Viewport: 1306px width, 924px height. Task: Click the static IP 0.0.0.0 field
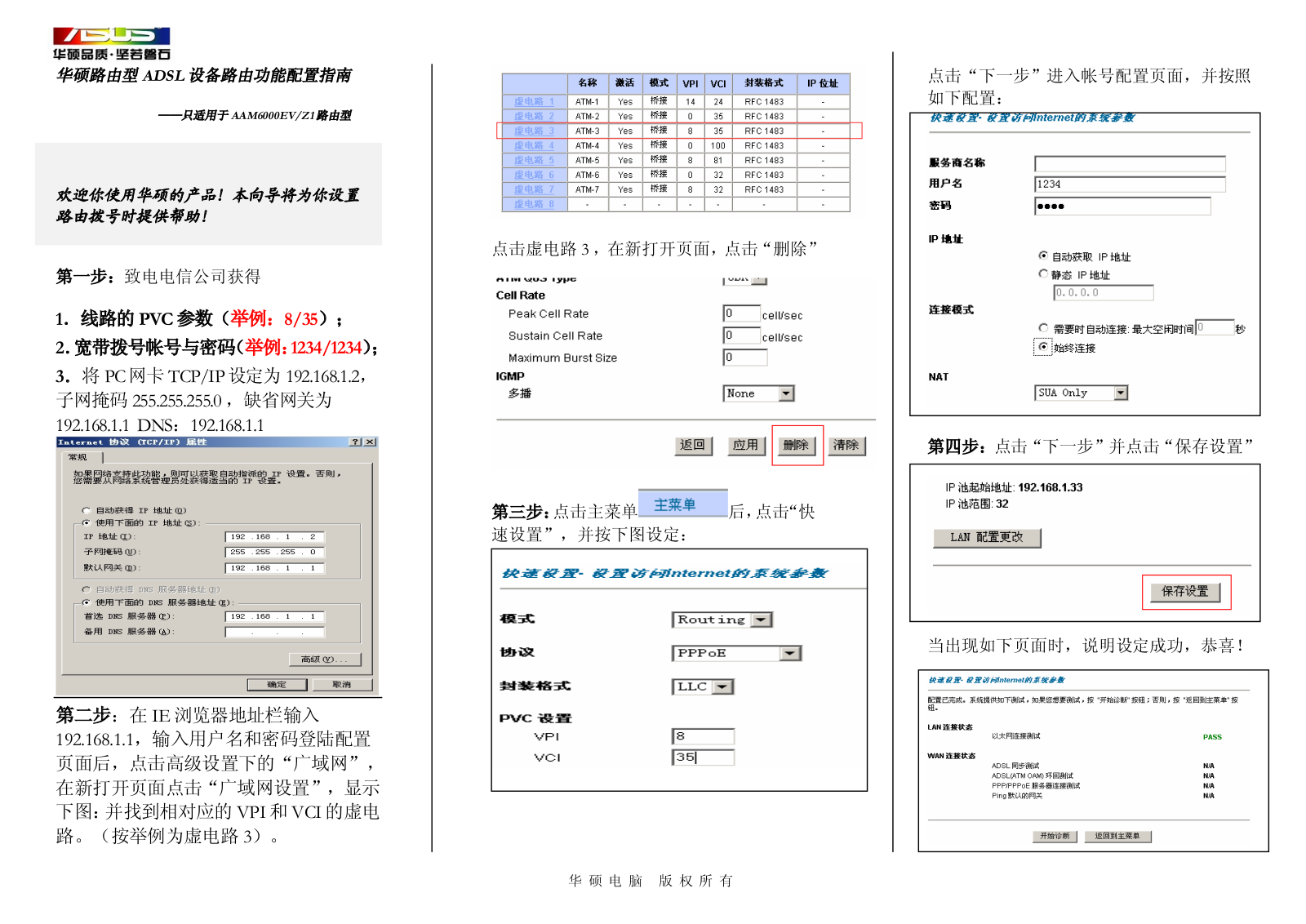click(1104, 293)
